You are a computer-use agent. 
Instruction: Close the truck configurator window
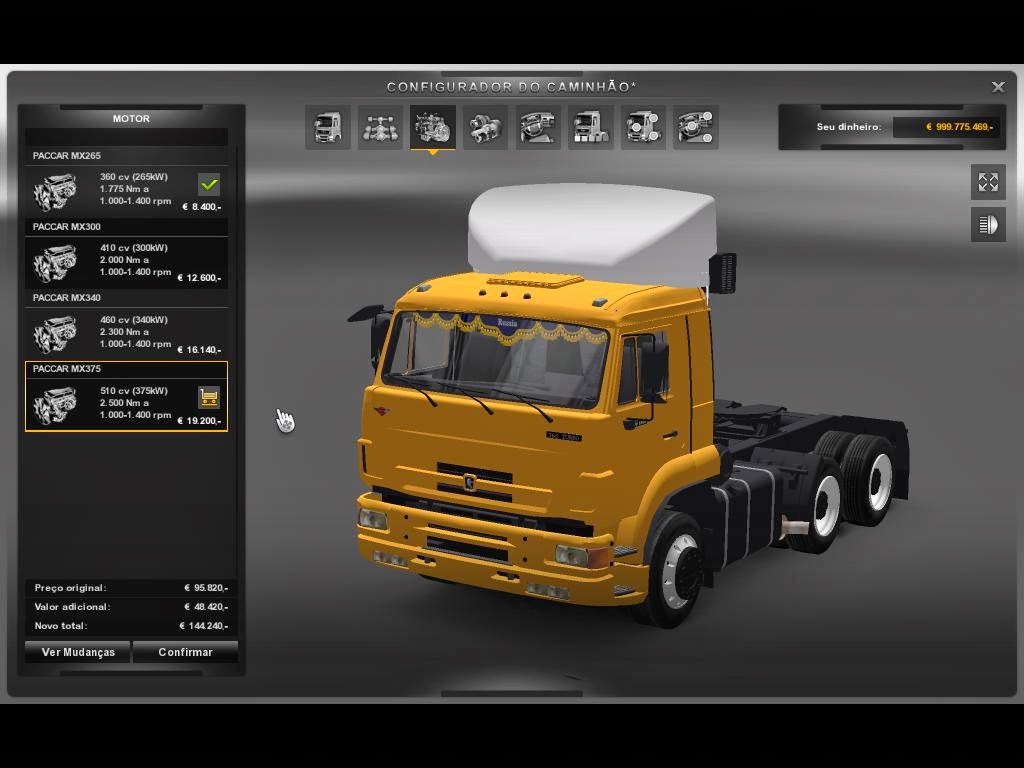click(998, 87)
